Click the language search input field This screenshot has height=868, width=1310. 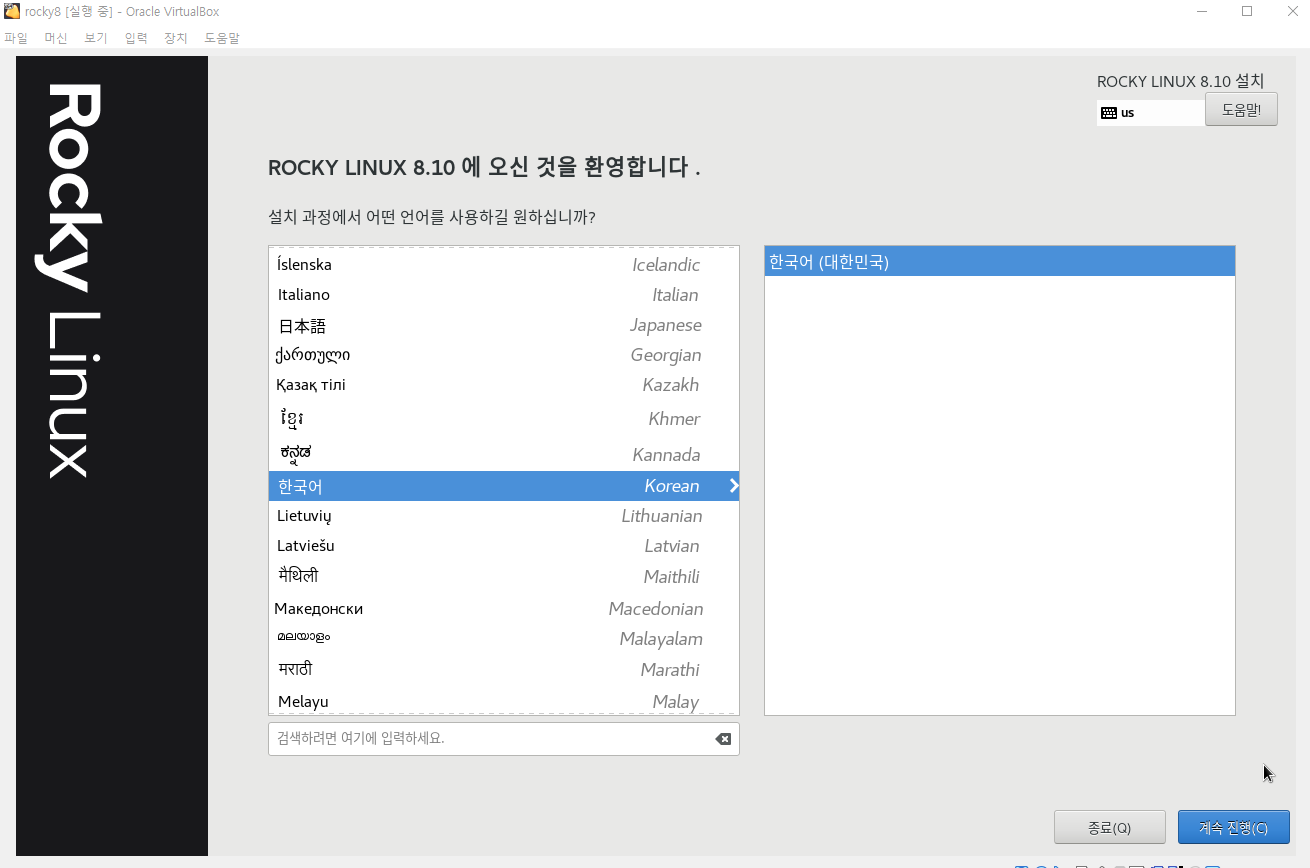504,739
